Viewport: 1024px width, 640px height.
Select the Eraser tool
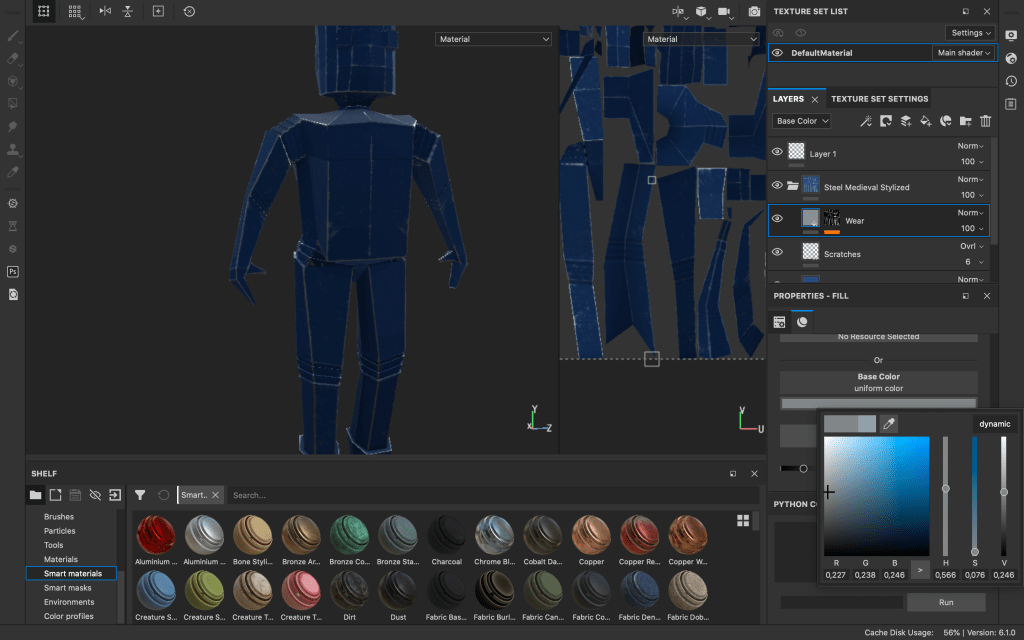[x=13, y=59]
